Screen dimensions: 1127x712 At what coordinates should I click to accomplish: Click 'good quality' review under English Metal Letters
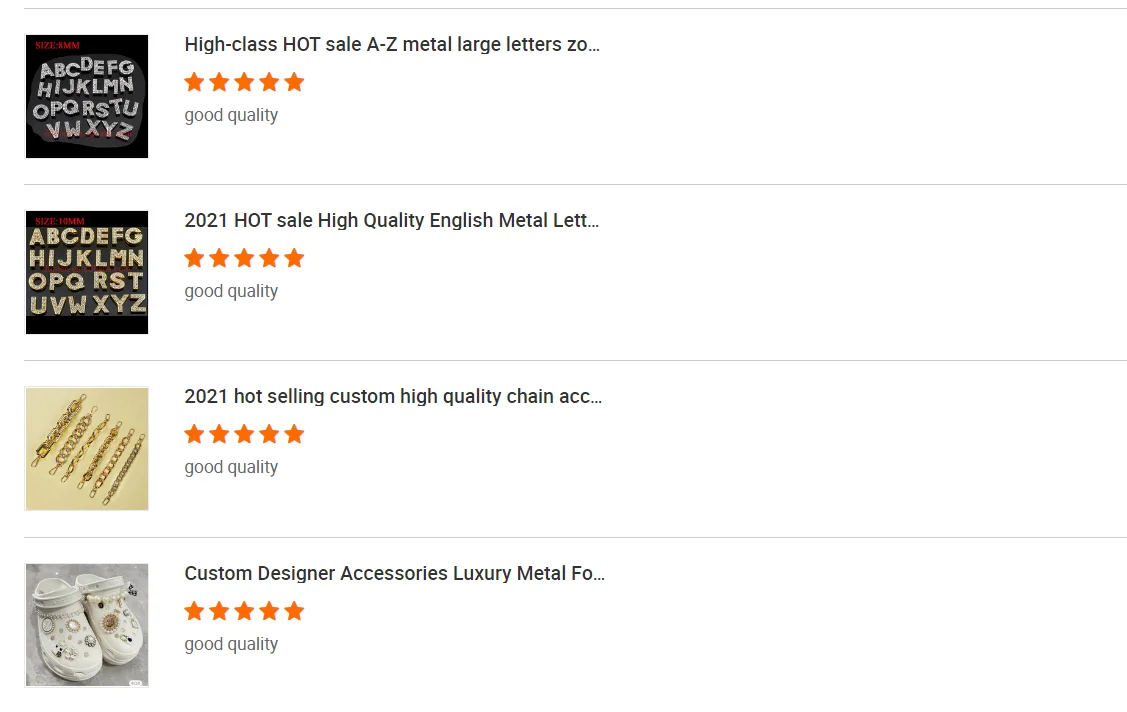pos(231,291)
